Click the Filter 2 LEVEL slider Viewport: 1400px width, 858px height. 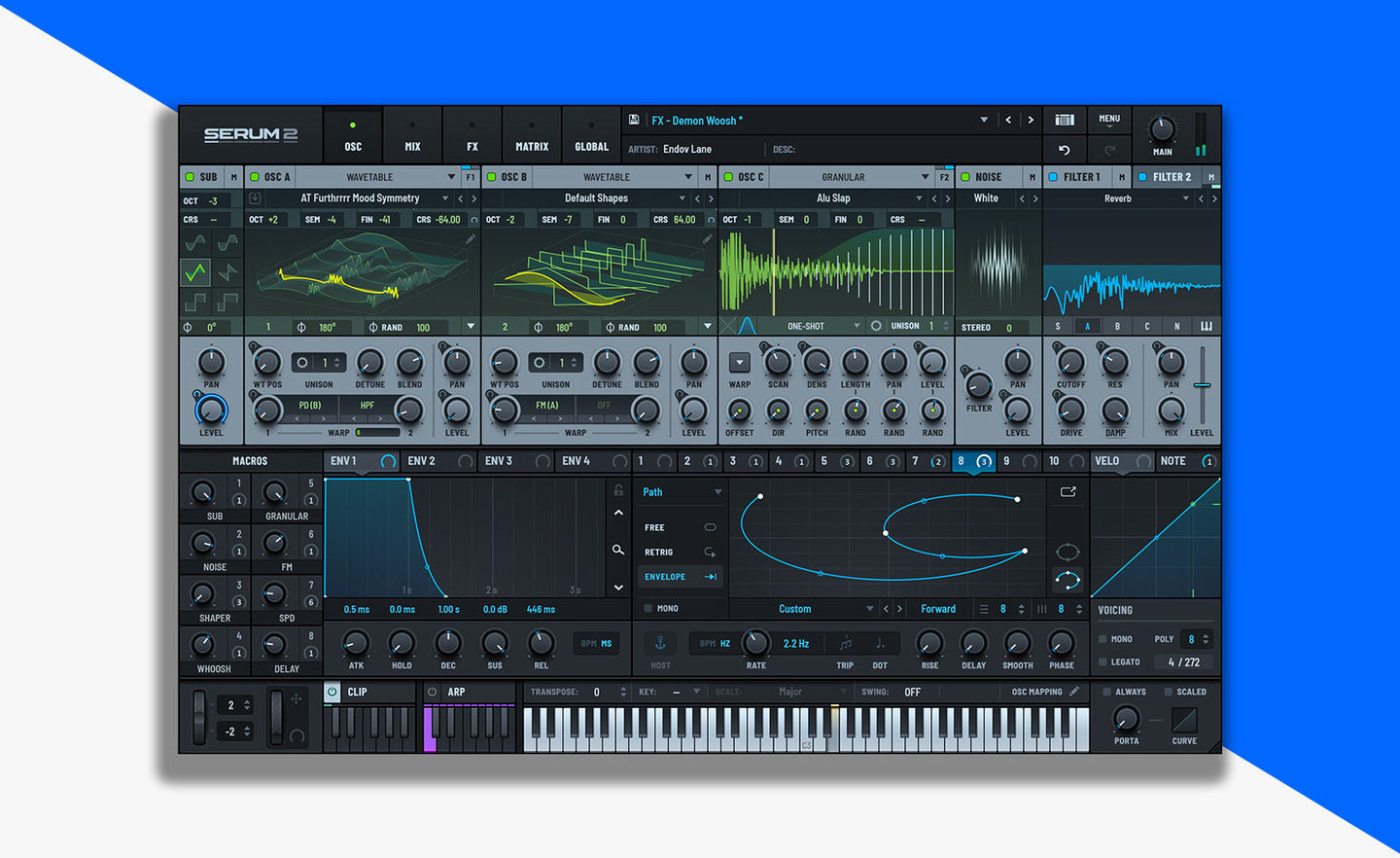tap(1202, 385)
